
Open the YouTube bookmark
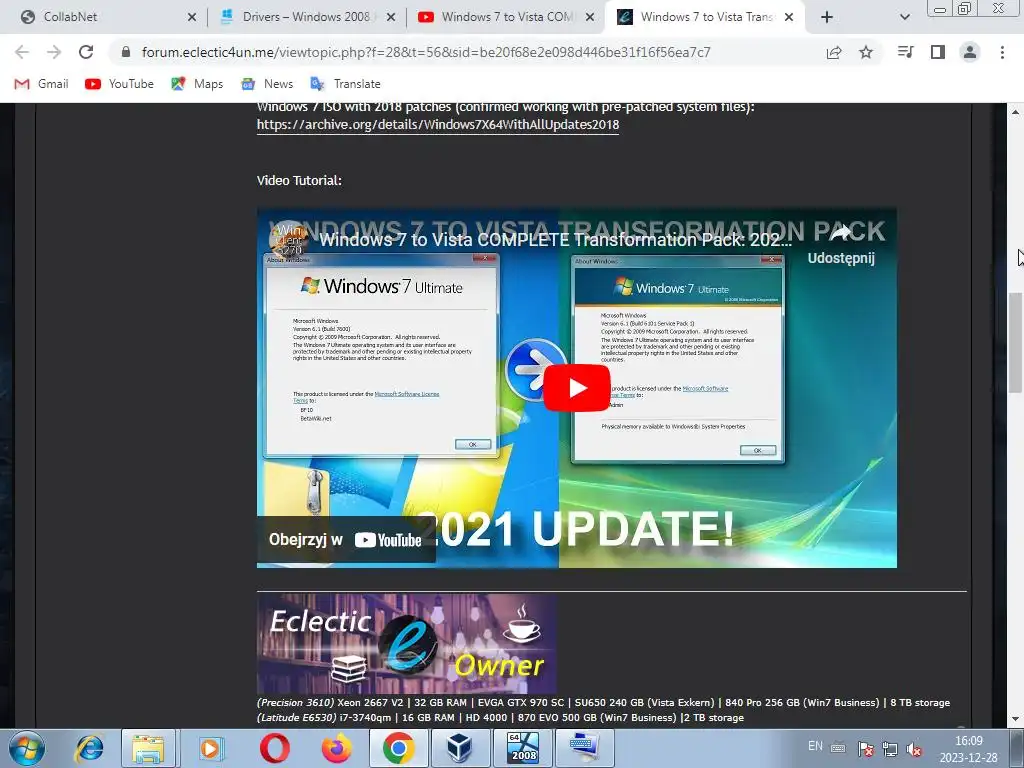click(120, 84)
